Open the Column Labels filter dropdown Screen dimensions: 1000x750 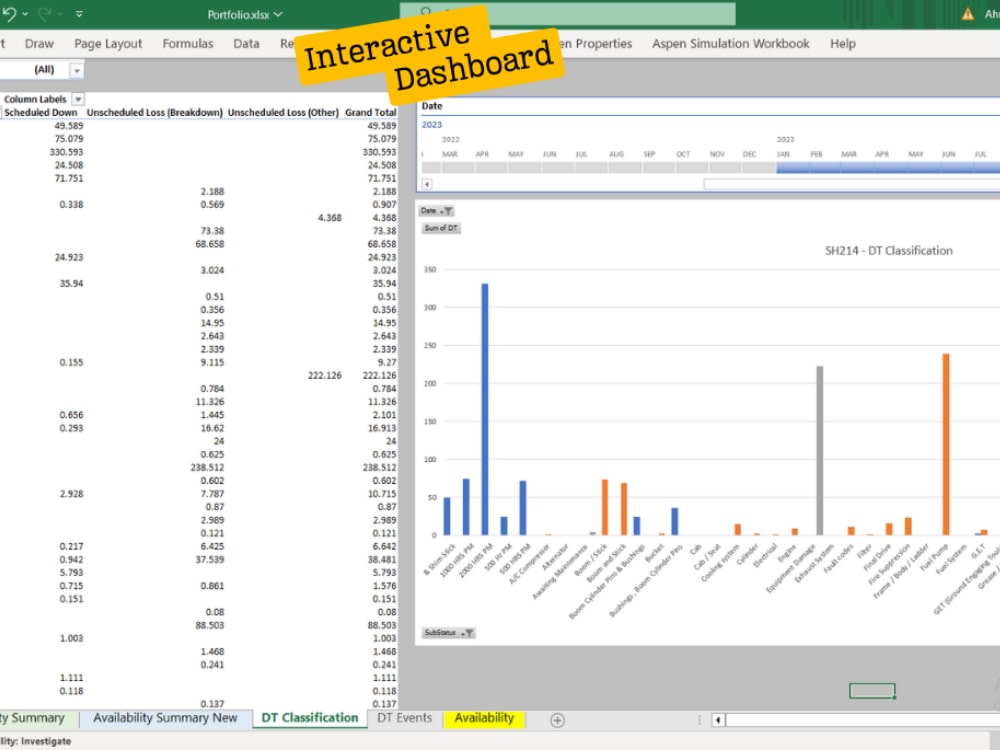click(77, 99)
